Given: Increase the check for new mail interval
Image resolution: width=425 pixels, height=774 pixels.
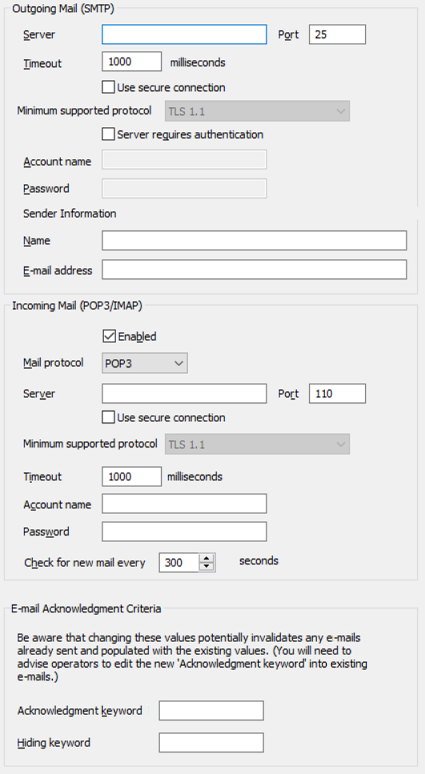Looking at the screenshot, I should coord(207,558).
